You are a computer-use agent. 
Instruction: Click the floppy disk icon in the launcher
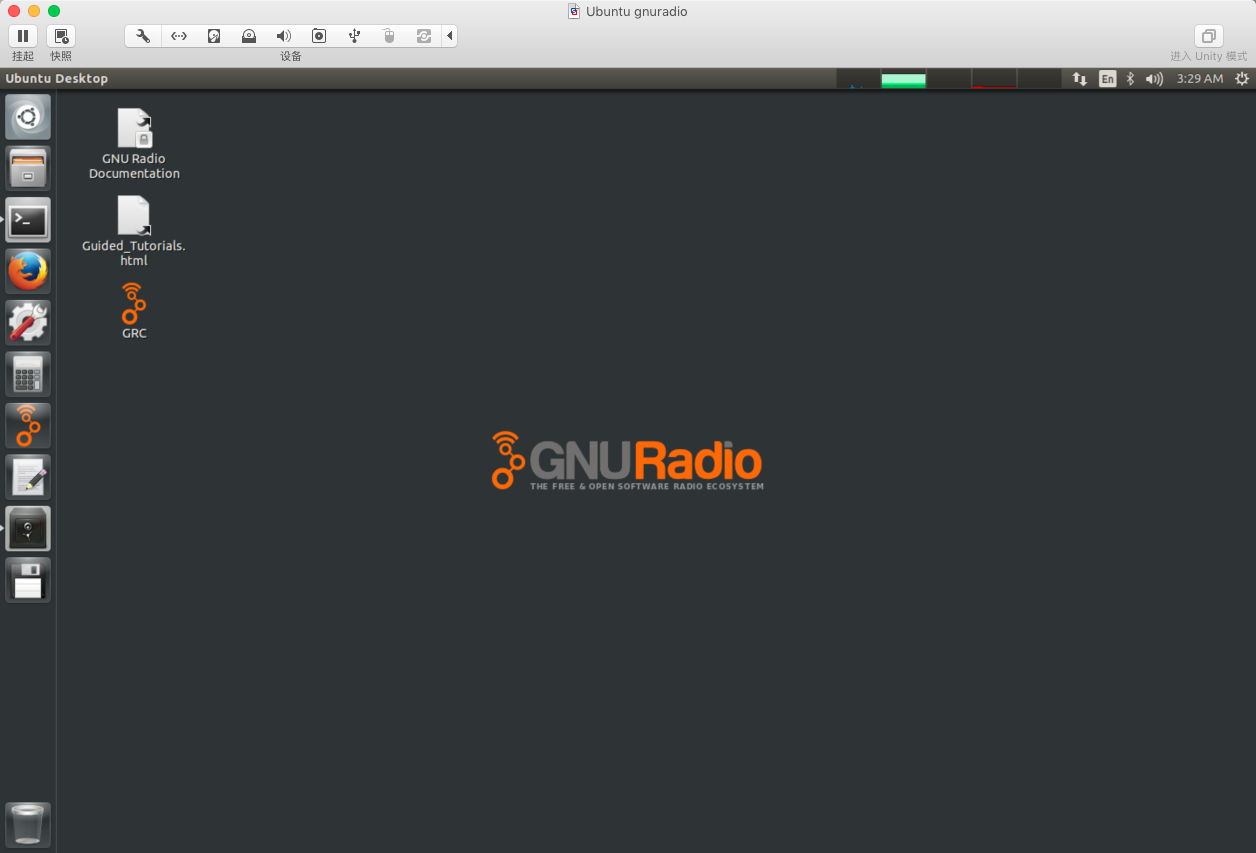(28, 580)
